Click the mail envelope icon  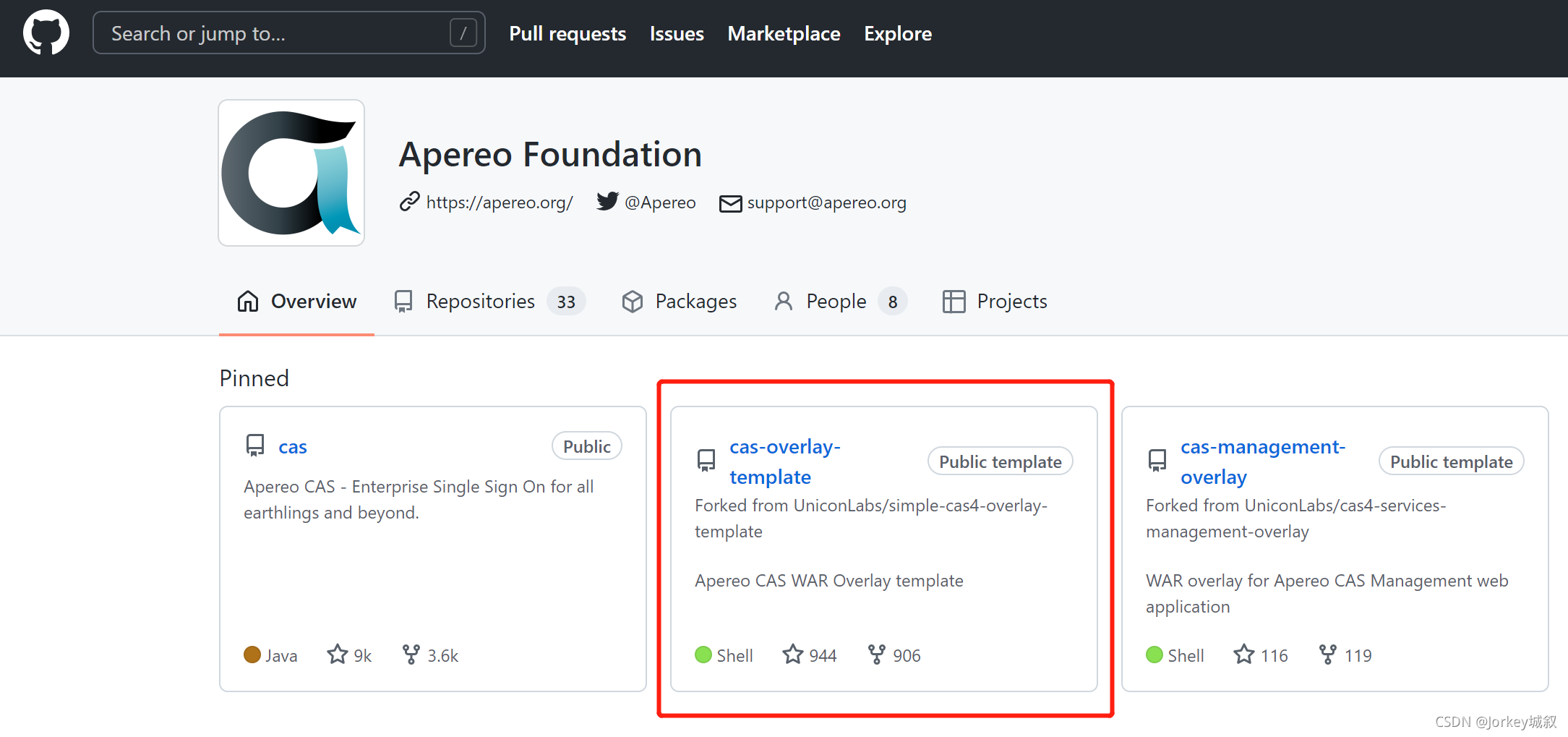[730, 203]
